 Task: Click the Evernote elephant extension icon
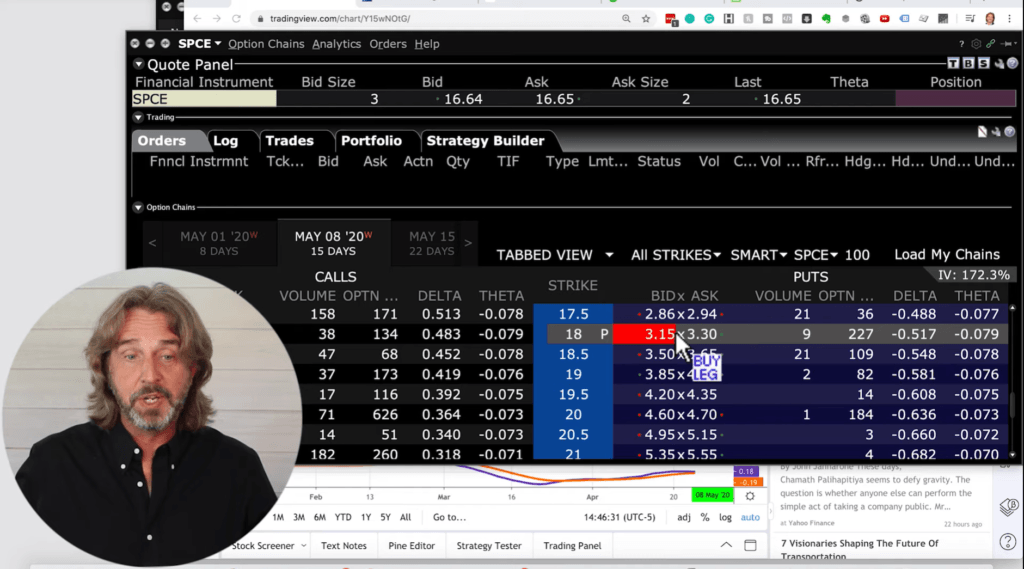(826, 19)
